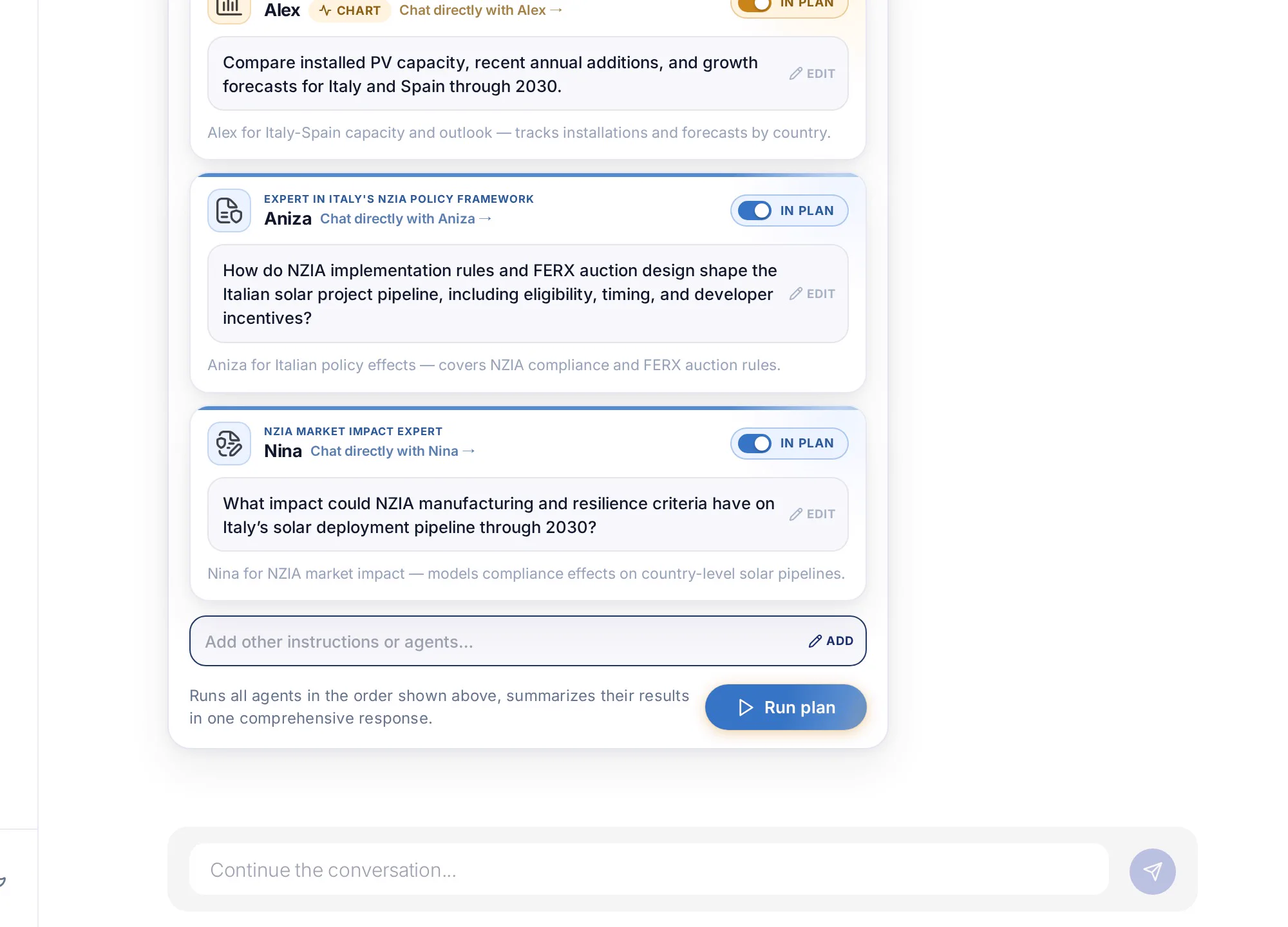Viewport: 1288px width, 927px height.
Task: Click the 'Expert in Italy's NZIA Policy Framework' label
Action: 399,199
